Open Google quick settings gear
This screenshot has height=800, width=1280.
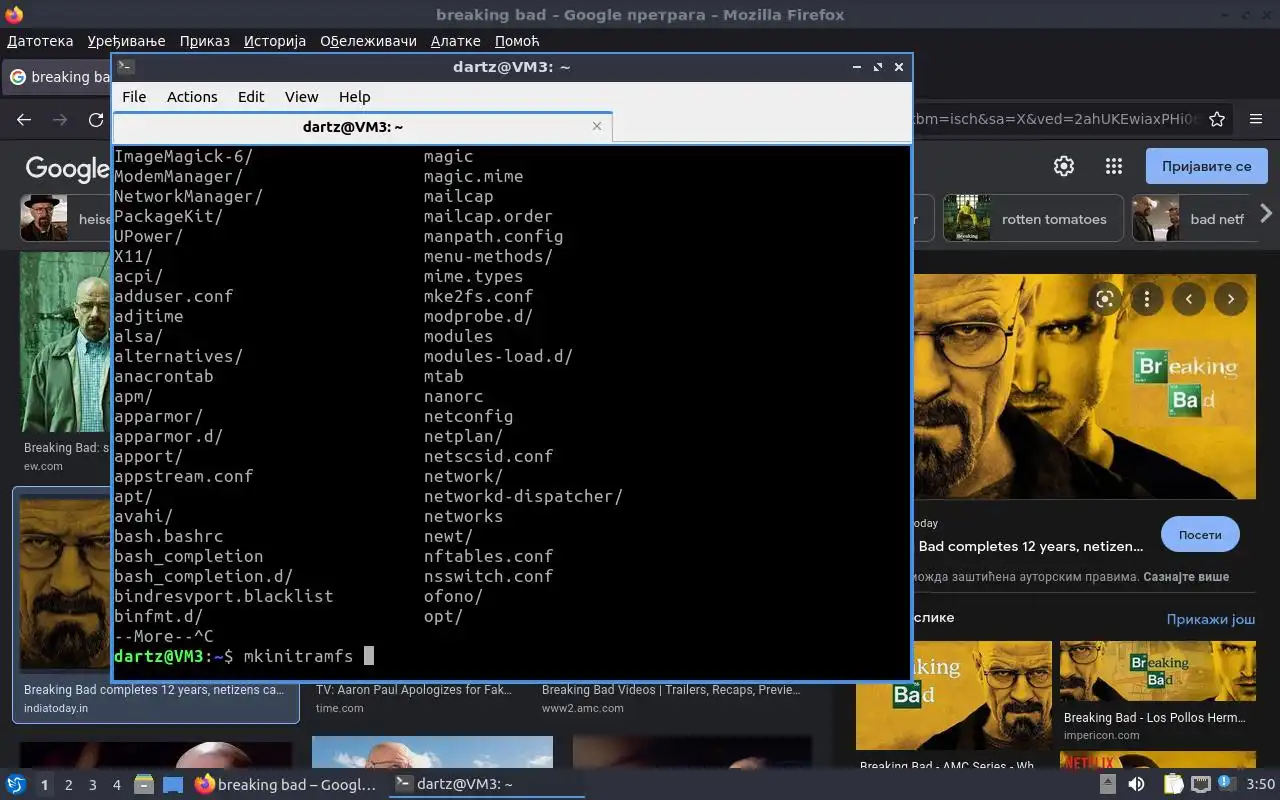tap(1064, 166)
